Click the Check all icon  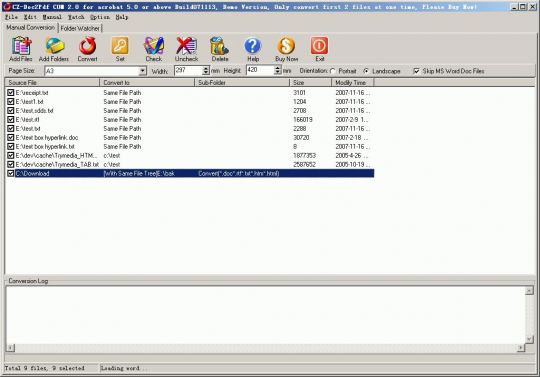click(x=153, y=46)
